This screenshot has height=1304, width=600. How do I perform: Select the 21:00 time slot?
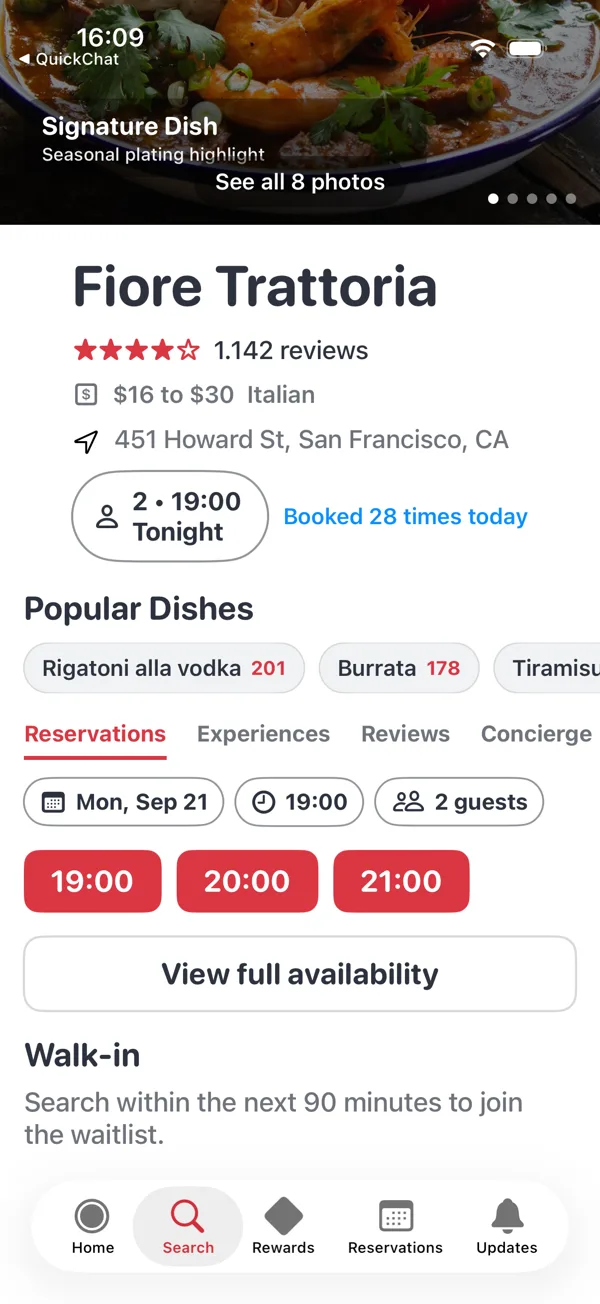point(401,881)
